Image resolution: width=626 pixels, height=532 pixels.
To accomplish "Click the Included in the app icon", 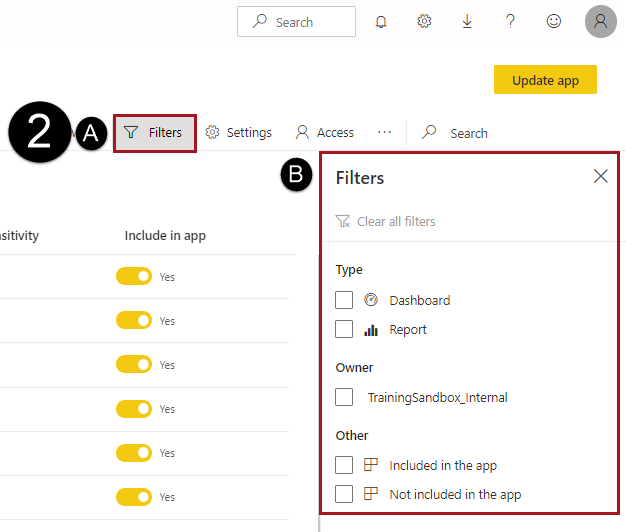I will tap(371, 465).
